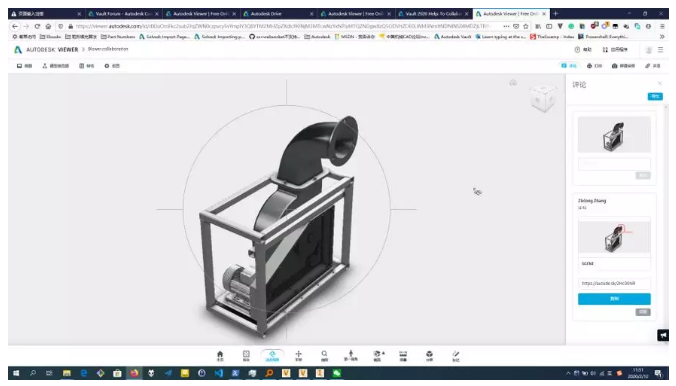Image resolution: width=676 pixels, height=386 pixels.
Task: Open the Measure ruler tool
Action: pos(403,356)
